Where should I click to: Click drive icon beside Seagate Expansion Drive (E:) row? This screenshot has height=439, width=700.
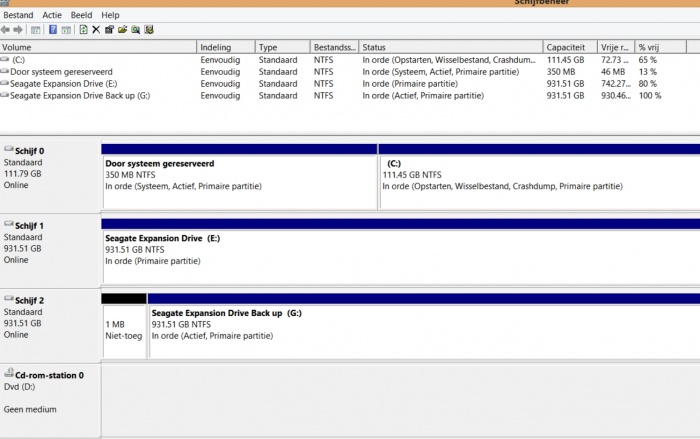pos(4,84)
